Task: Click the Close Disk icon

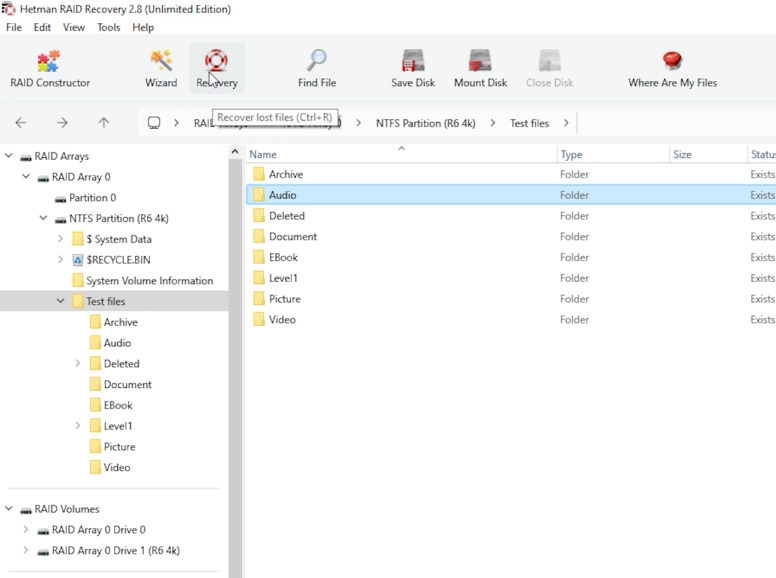Action: (x=549, y=61)
